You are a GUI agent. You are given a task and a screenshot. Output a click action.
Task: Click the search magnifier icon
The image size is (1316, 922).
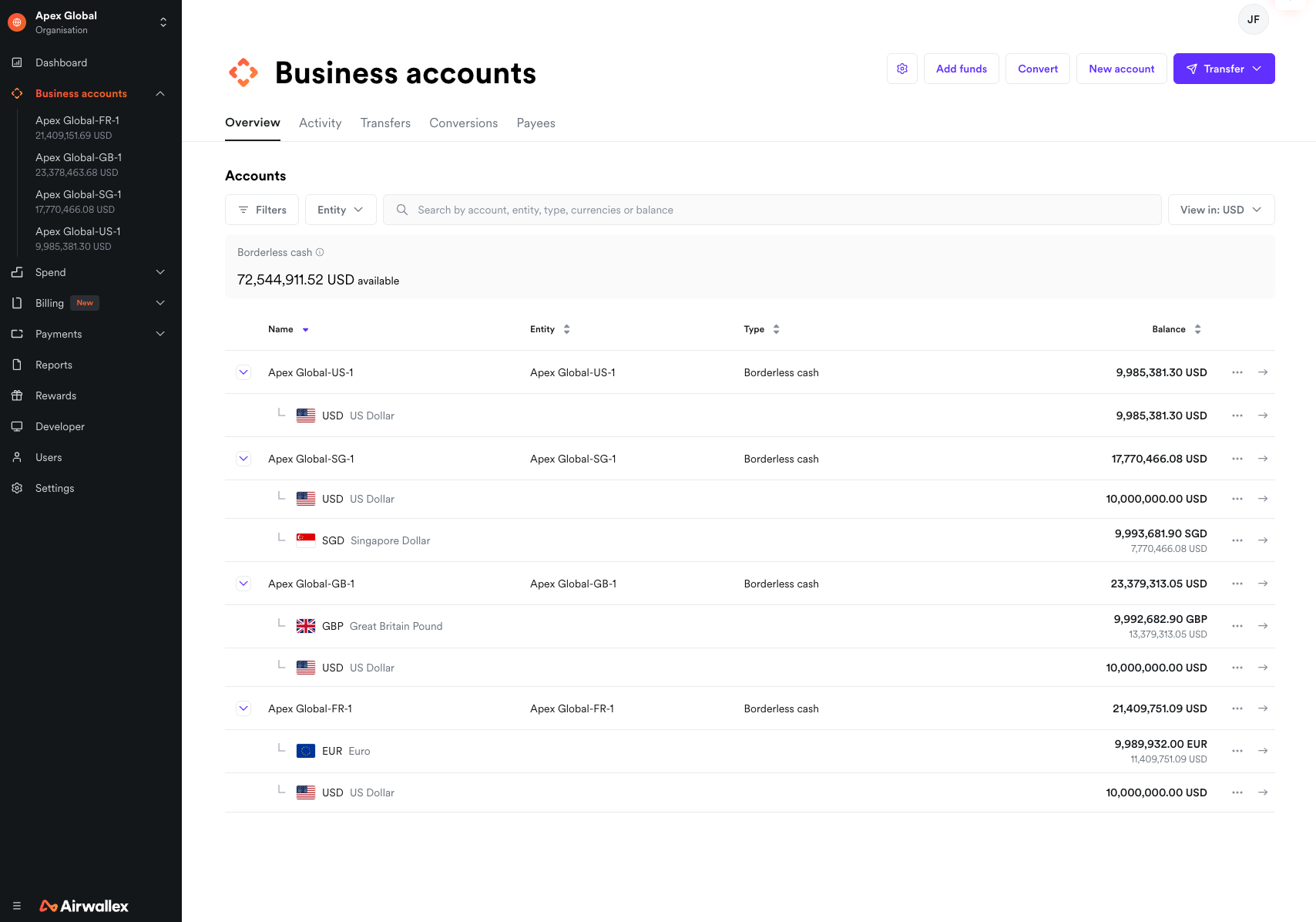[x=402, y=210]
